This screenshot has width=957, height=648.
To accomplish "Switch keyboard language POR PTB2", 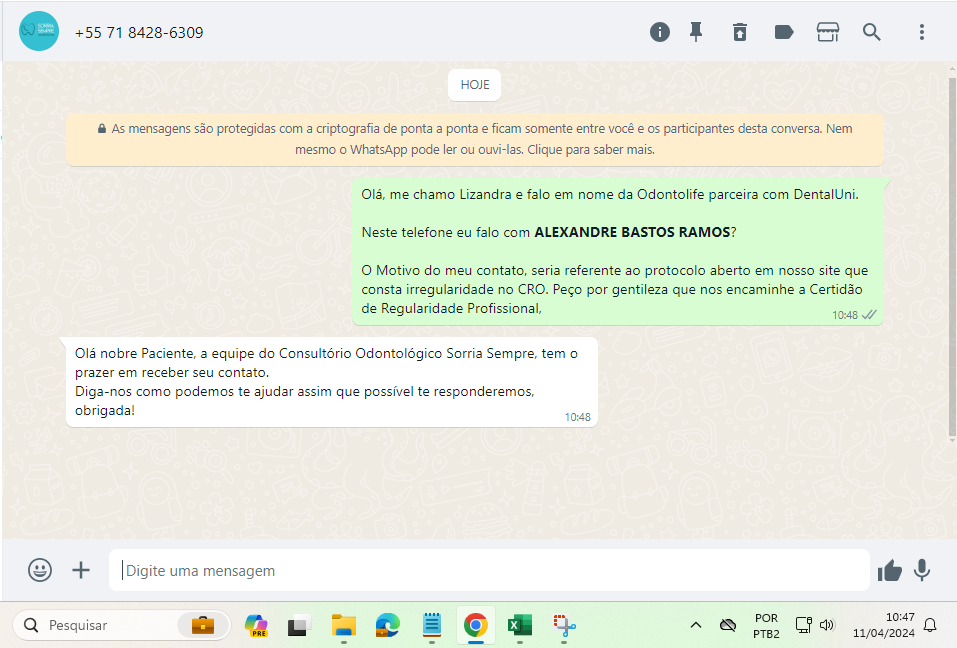I will (766, 625).
